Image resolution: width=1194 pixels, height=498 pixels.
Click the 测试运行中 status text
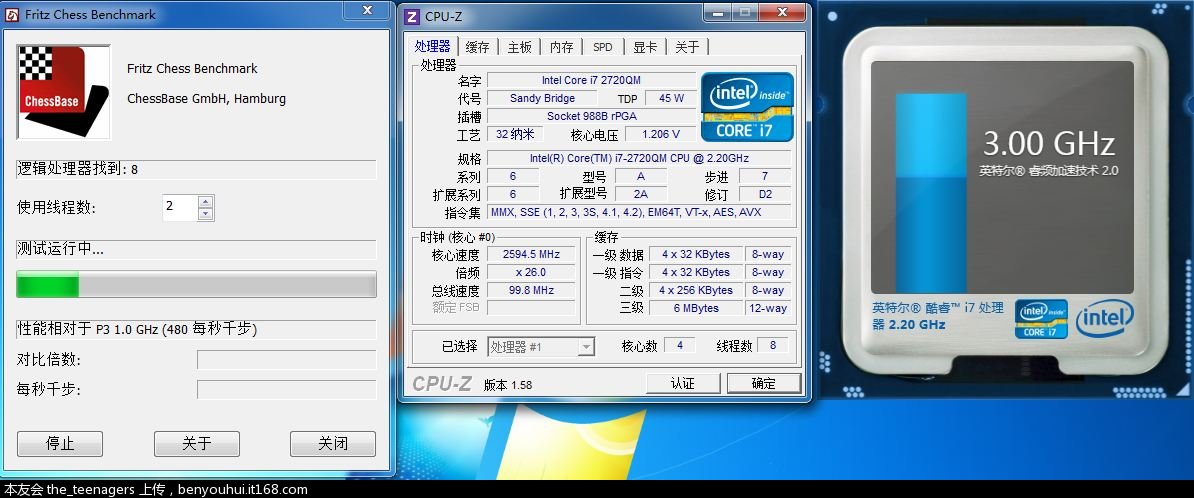[61, 249]
